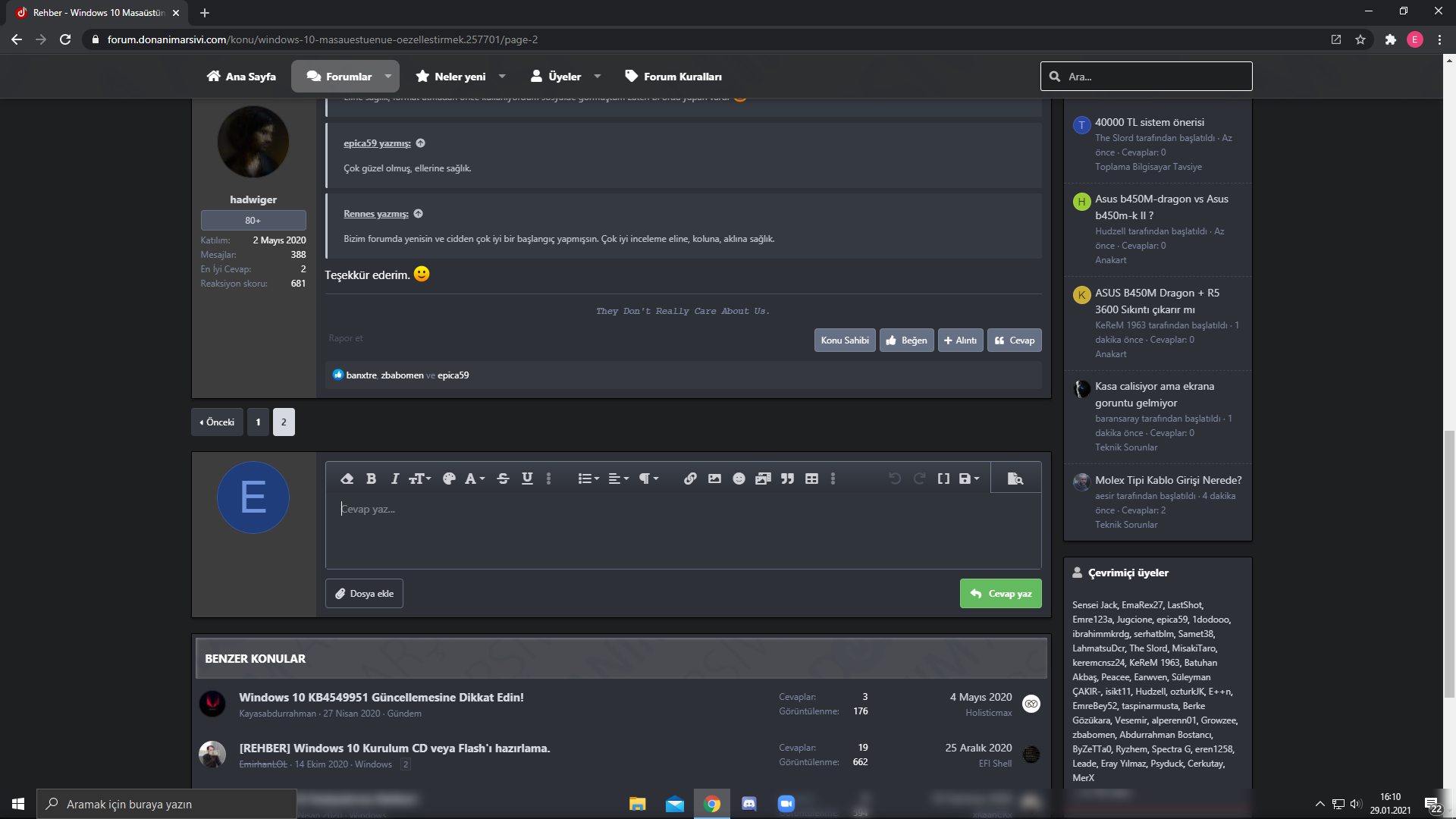Expand the font size dropdown
The image size is (1456, 819).
point(419,479)
